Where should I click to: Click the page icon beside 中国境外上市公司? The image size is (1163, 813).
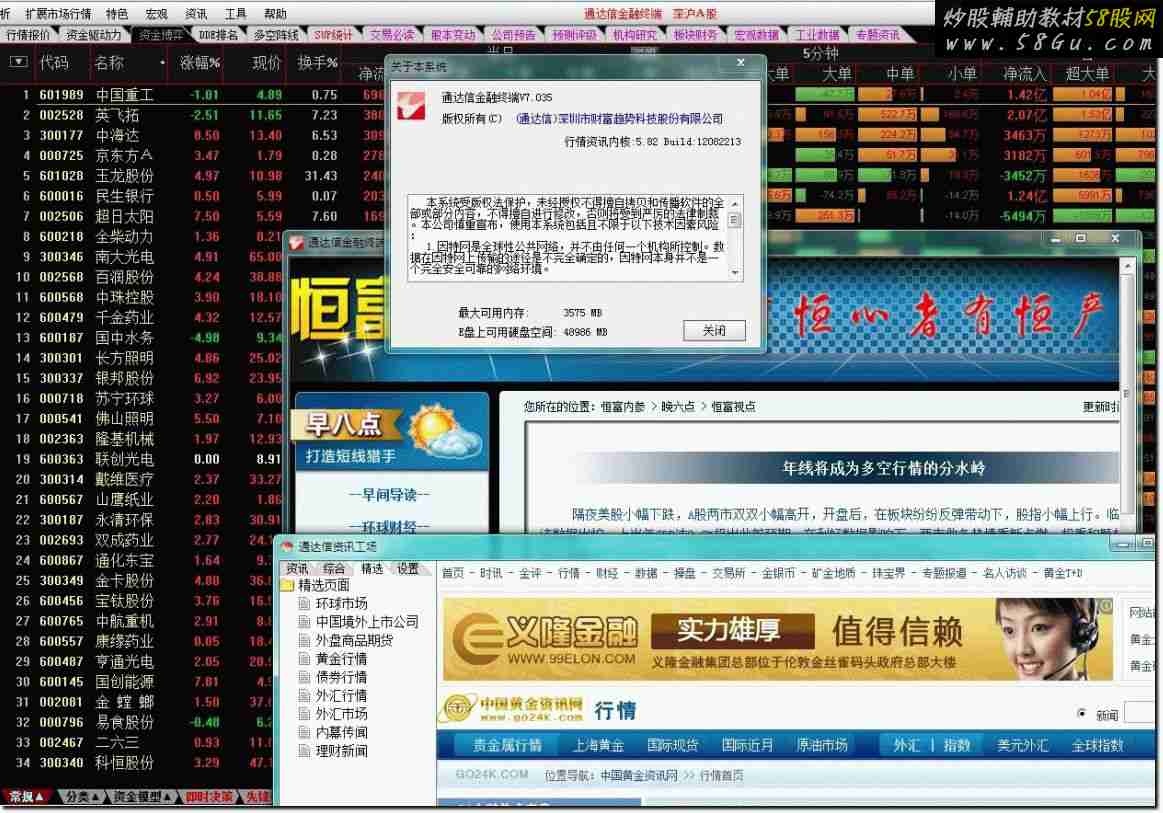(x=304, y=622)
